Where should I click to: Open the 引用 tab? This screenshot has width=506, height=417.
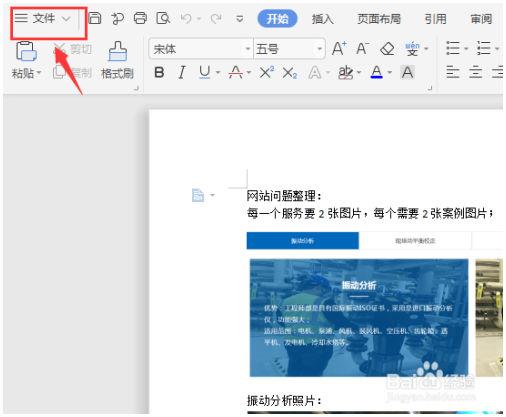coord(435,19)
